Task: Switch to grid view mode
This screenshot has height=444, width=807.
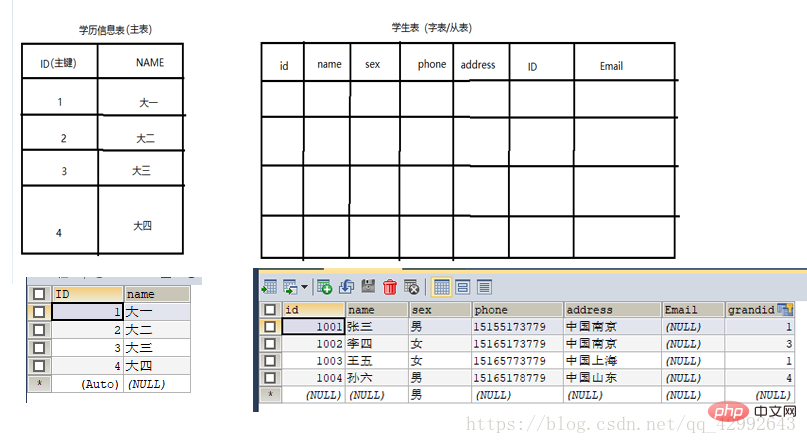Action: (441, 287)
